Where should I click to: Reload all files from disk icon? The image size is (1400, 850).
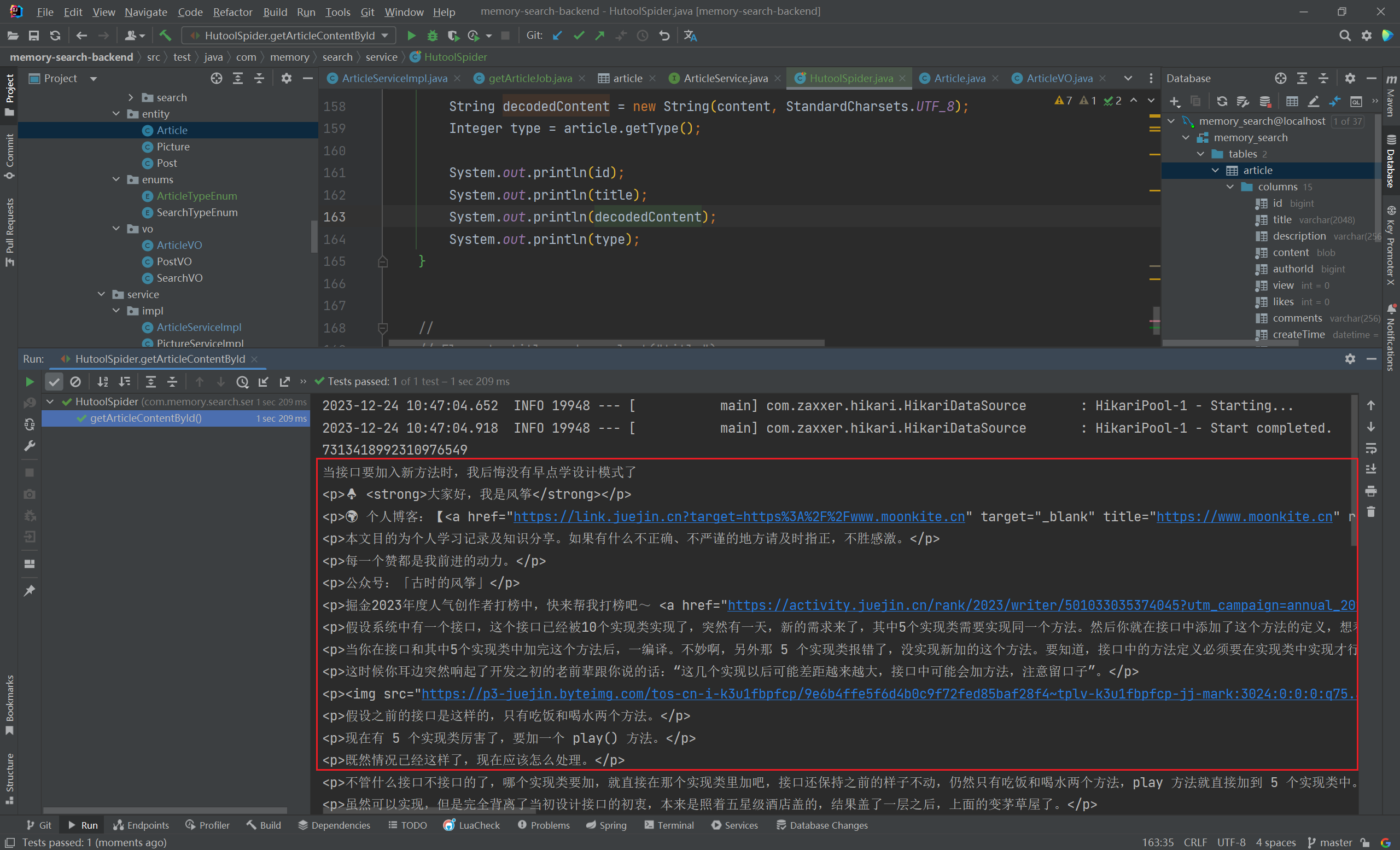(x=55, y=36)
